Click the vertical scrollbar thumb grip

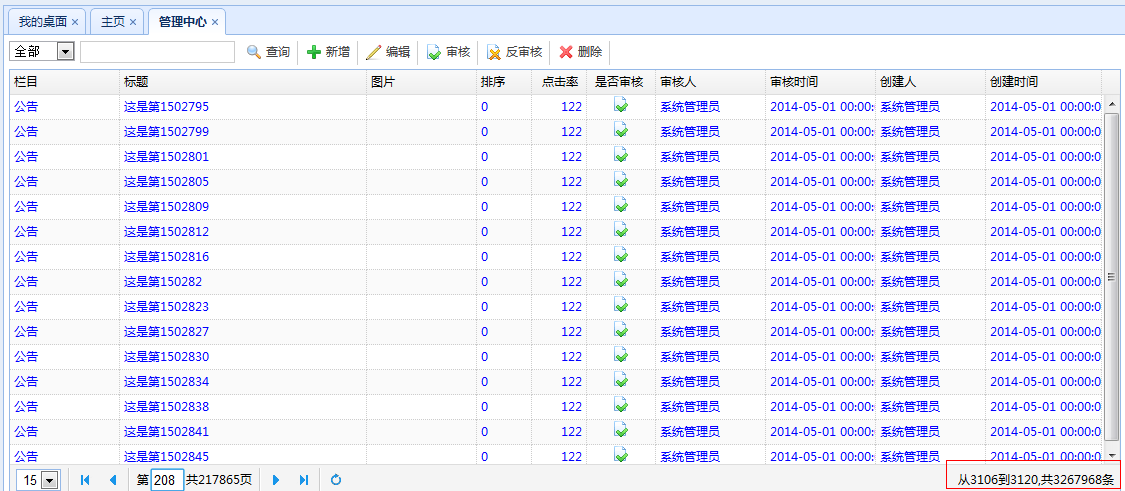(x=1111, y=278)
